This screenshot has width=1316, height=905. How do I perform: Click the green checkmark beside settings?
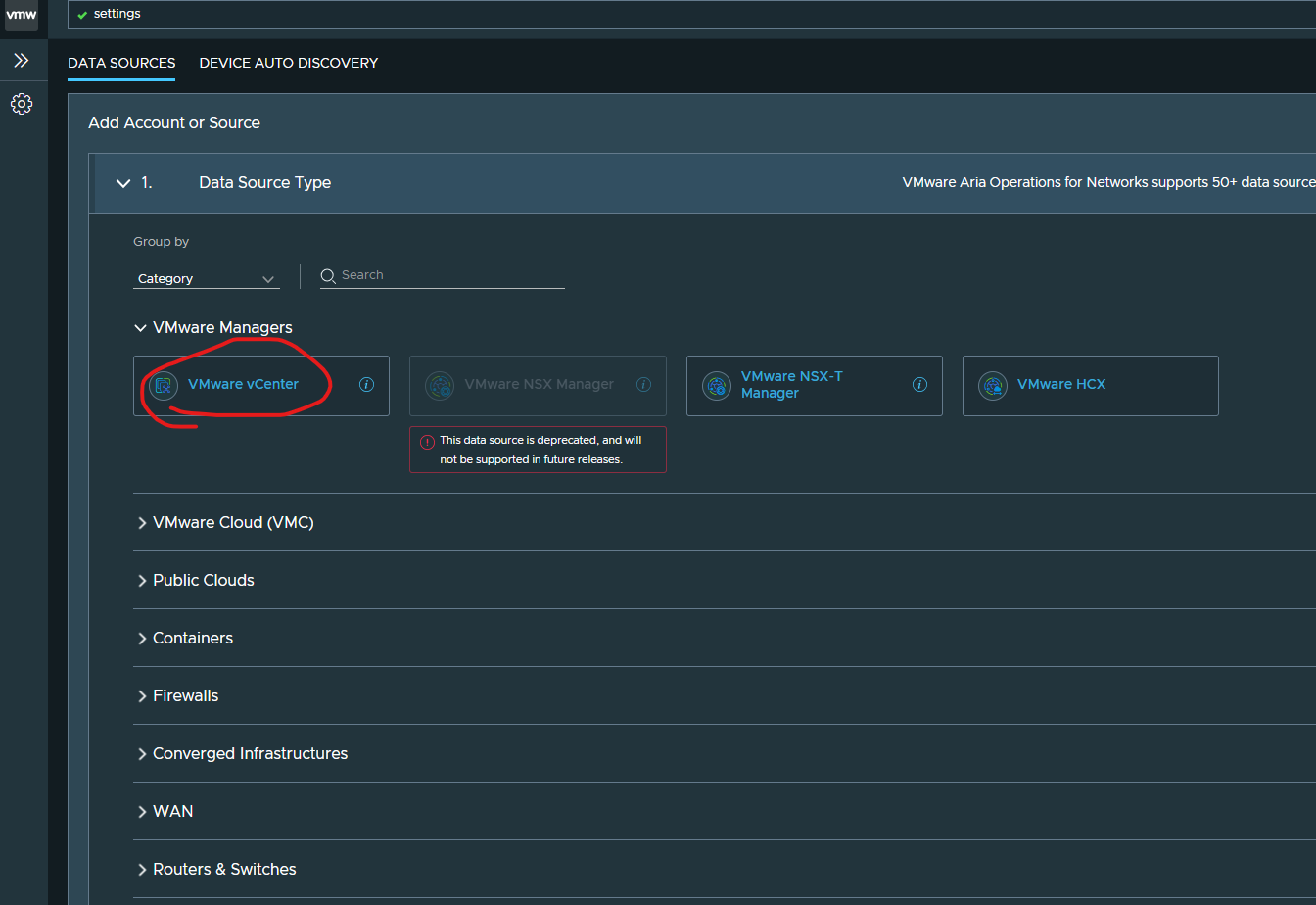[x=82, y=15]
